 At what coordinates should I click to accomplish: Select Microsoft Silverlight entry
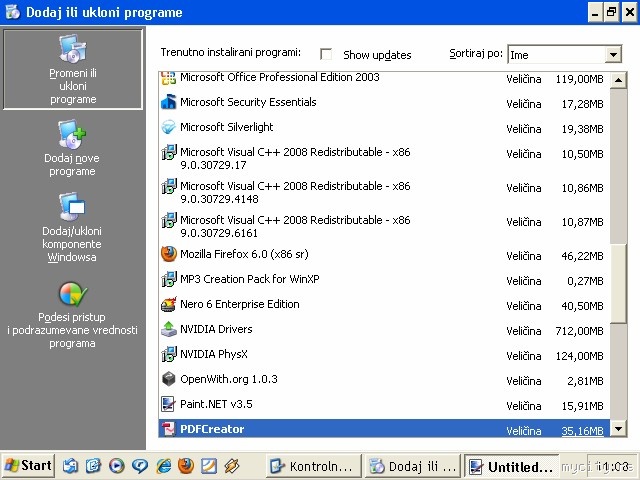227,127
